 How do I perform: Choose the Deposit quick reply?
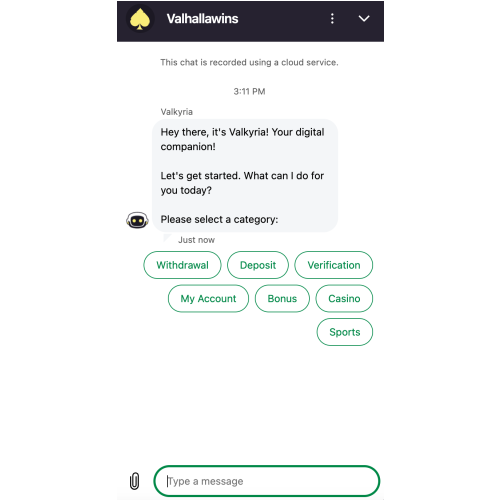(258, 265)
